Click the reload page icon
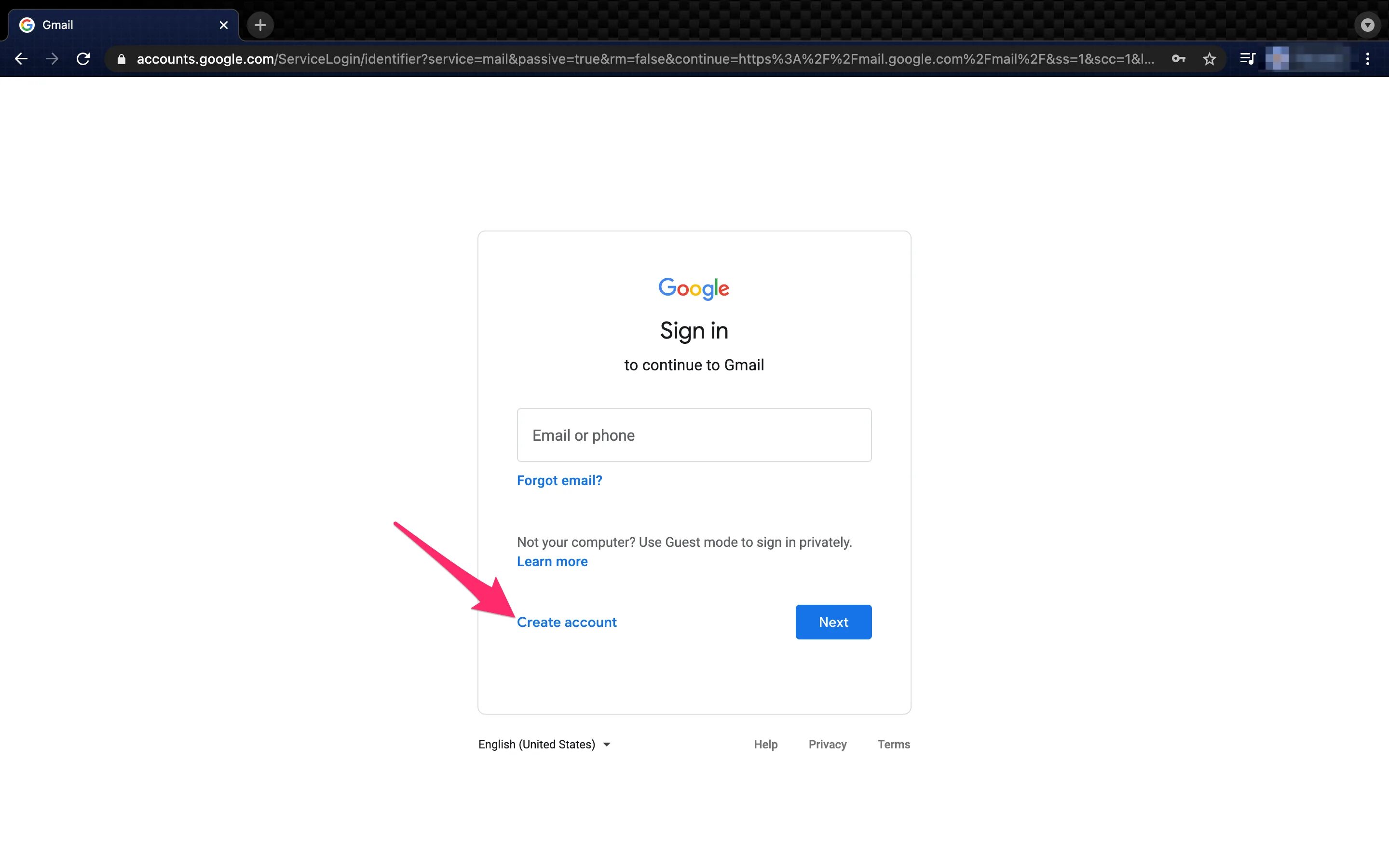The width and height of the screenshot is (1389, 868). pos(83,58)
